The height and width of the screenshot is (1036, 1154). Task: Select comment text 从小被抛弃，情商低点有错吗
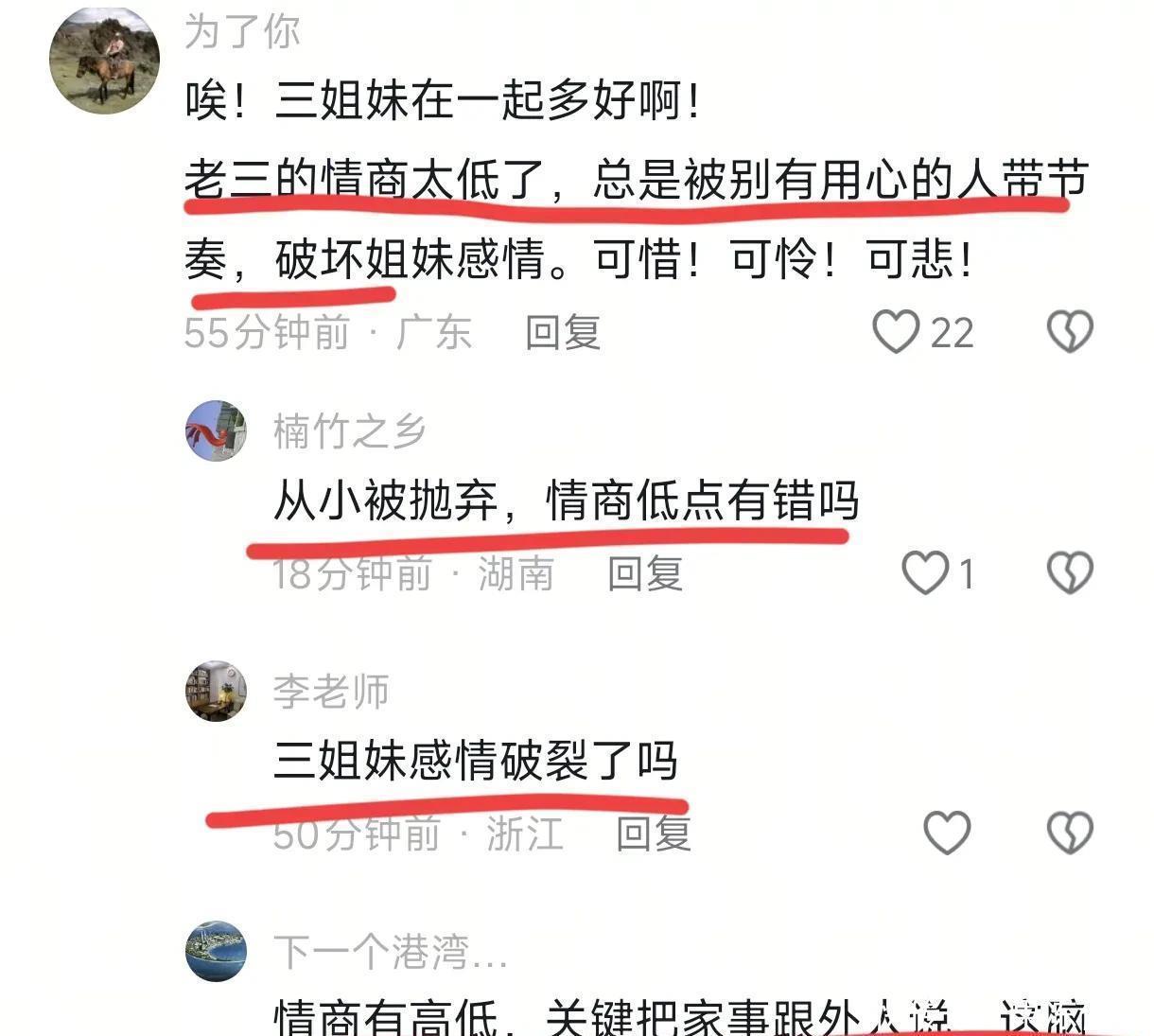566,500
